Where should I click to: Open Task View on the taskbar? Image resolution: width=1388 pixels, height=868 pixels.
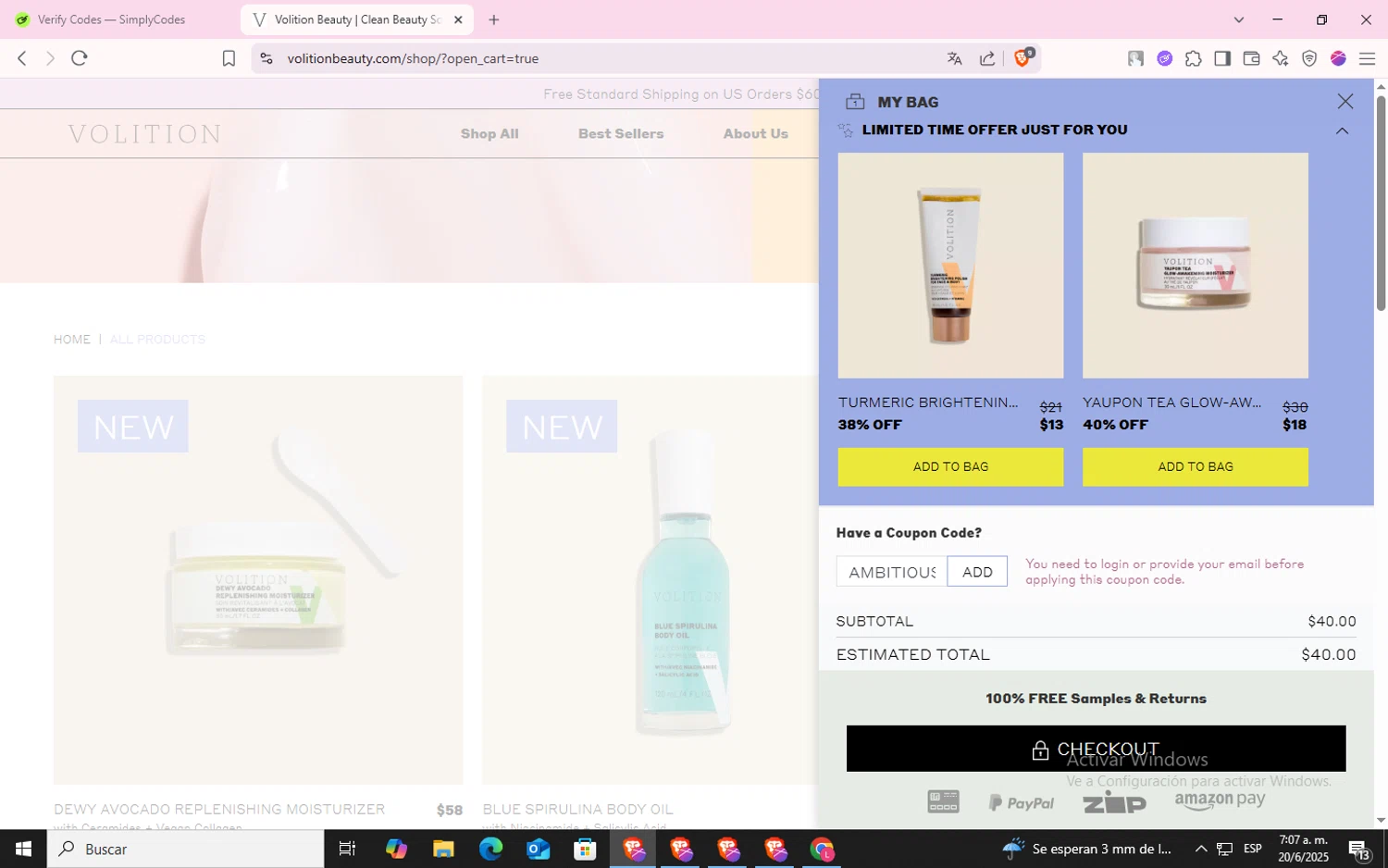point(347,849)
